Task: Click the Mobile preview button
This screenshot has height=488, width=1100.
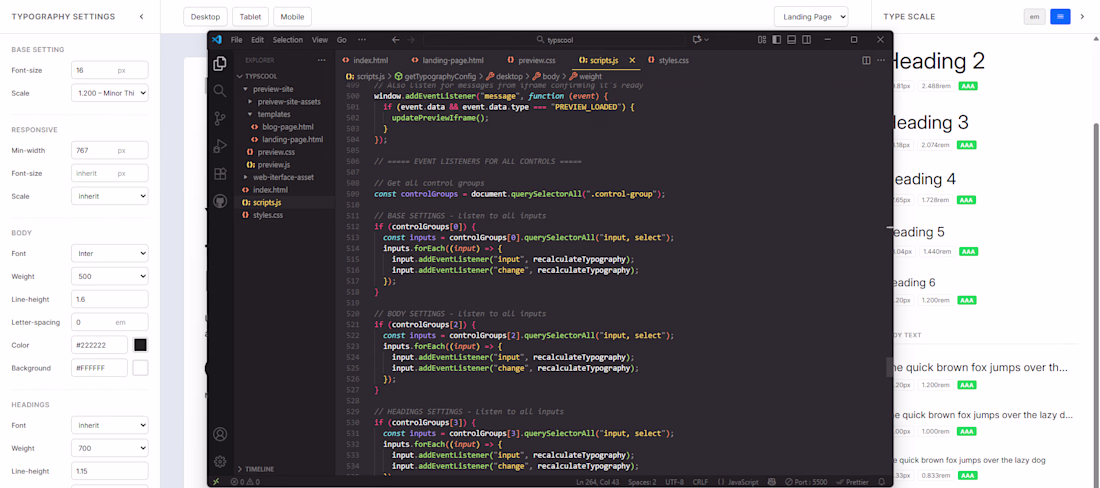Action: (292, 17)
